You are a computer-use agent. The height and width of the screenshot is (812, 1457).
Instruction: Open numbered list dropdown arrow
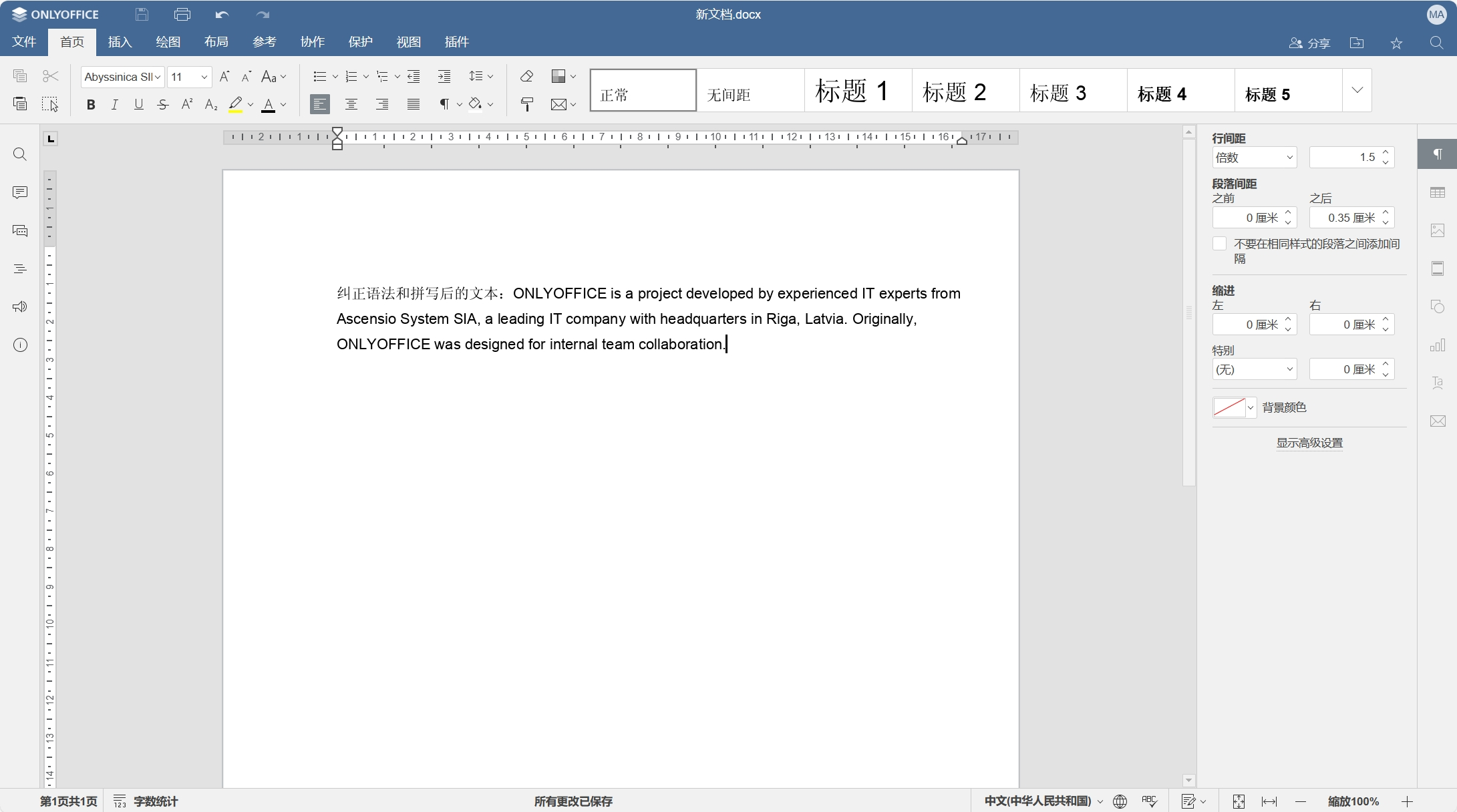366,77
